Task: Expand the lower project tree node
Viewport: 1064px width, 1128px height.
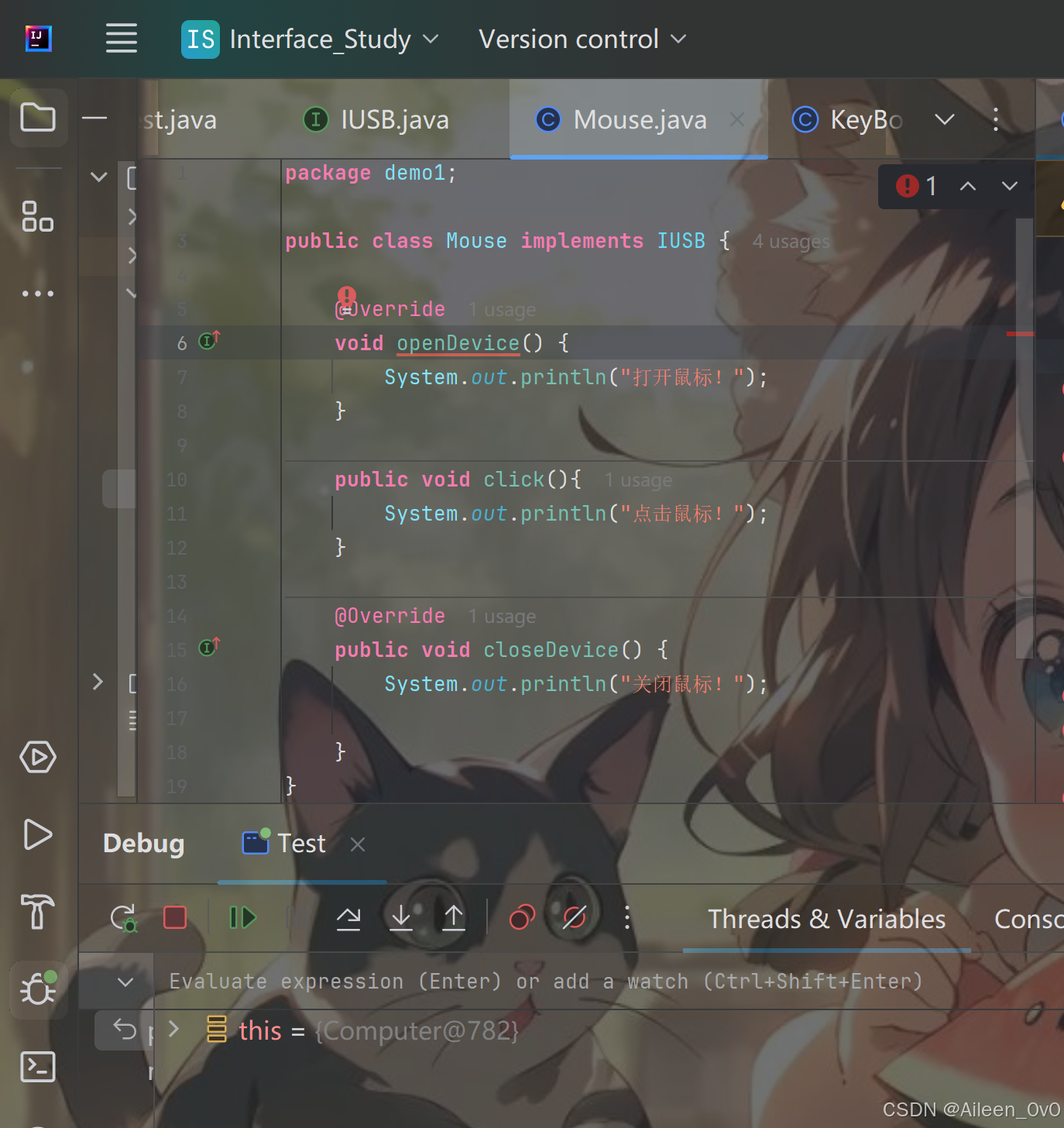Action: click(98, 682)
